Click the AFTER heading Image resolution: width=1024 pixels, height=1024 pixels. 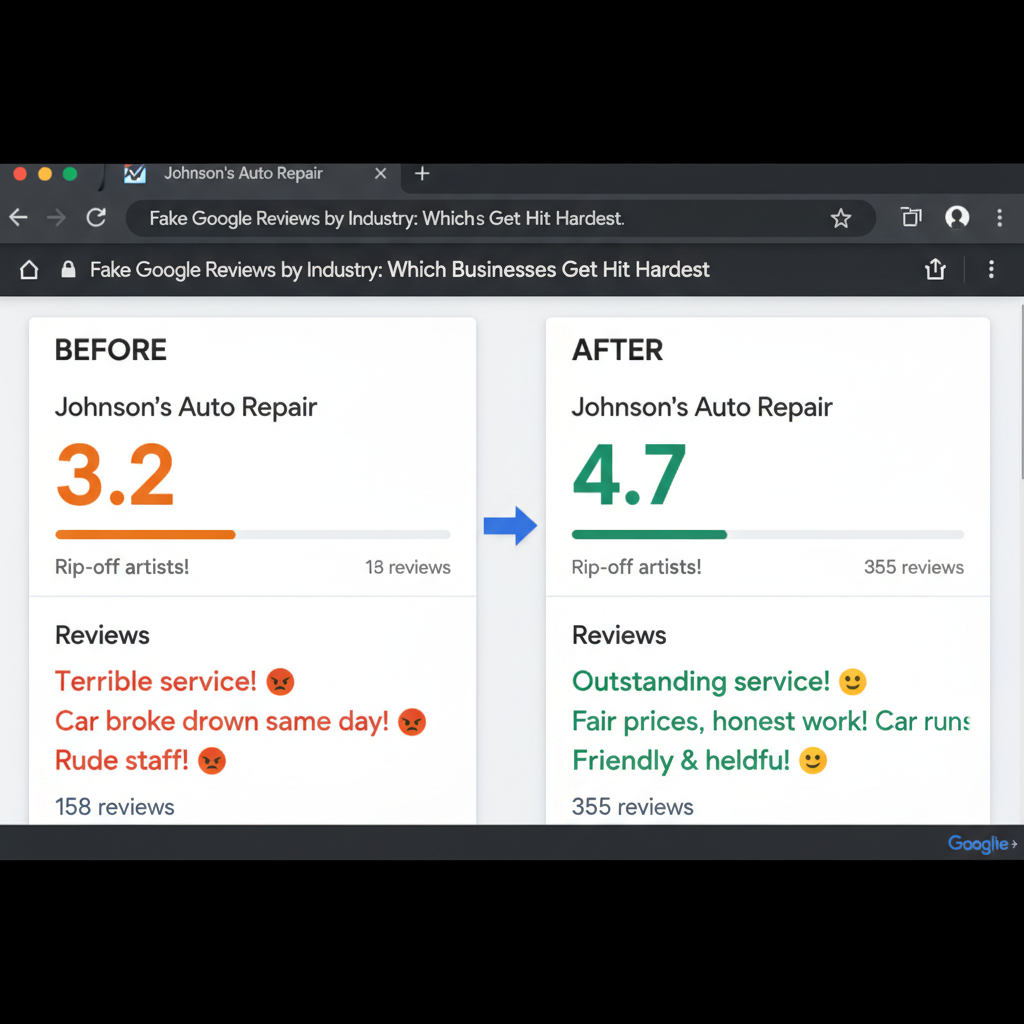tap(617, 350)
